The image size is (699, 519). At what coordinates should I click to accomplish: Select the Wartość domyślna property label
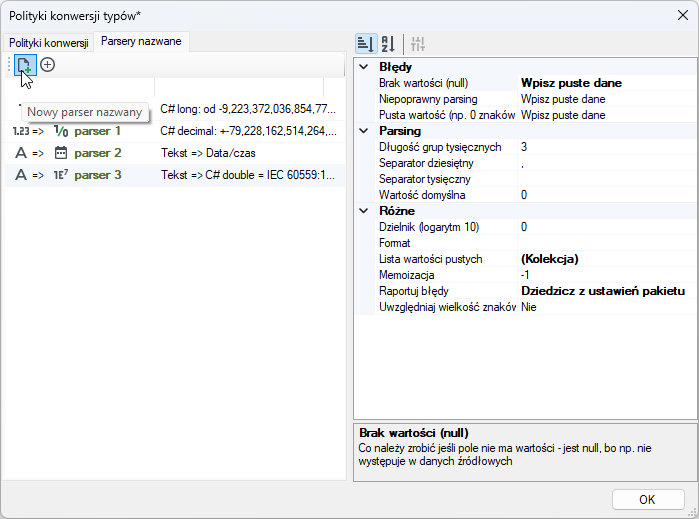[x=422, y=195]
